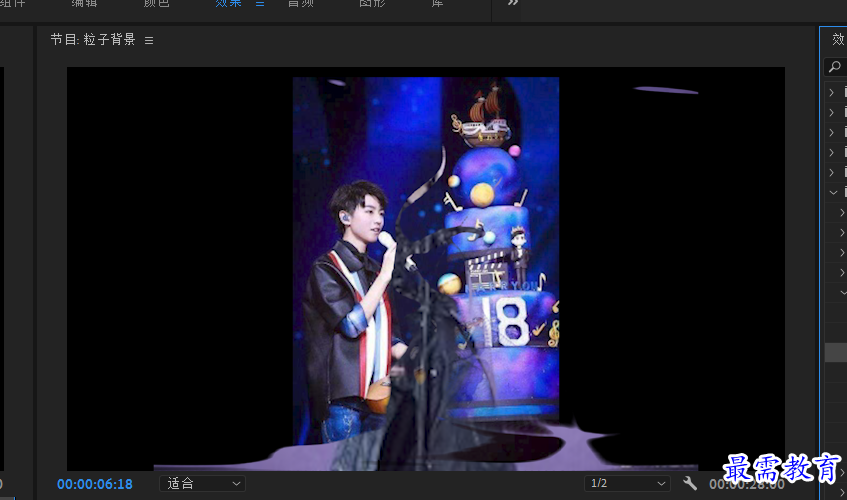Open the blue 效果 workspace menu icon
The width and height of the screenshot is (847, 500).
pos(260,3)
